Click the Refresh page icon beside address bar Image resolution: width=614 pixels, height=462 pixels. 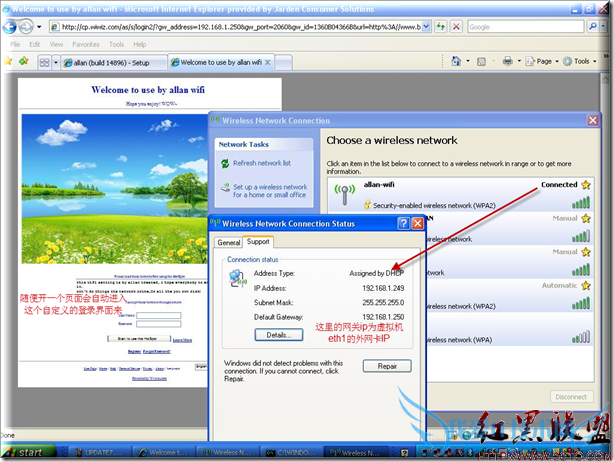(x=439, y=27)
